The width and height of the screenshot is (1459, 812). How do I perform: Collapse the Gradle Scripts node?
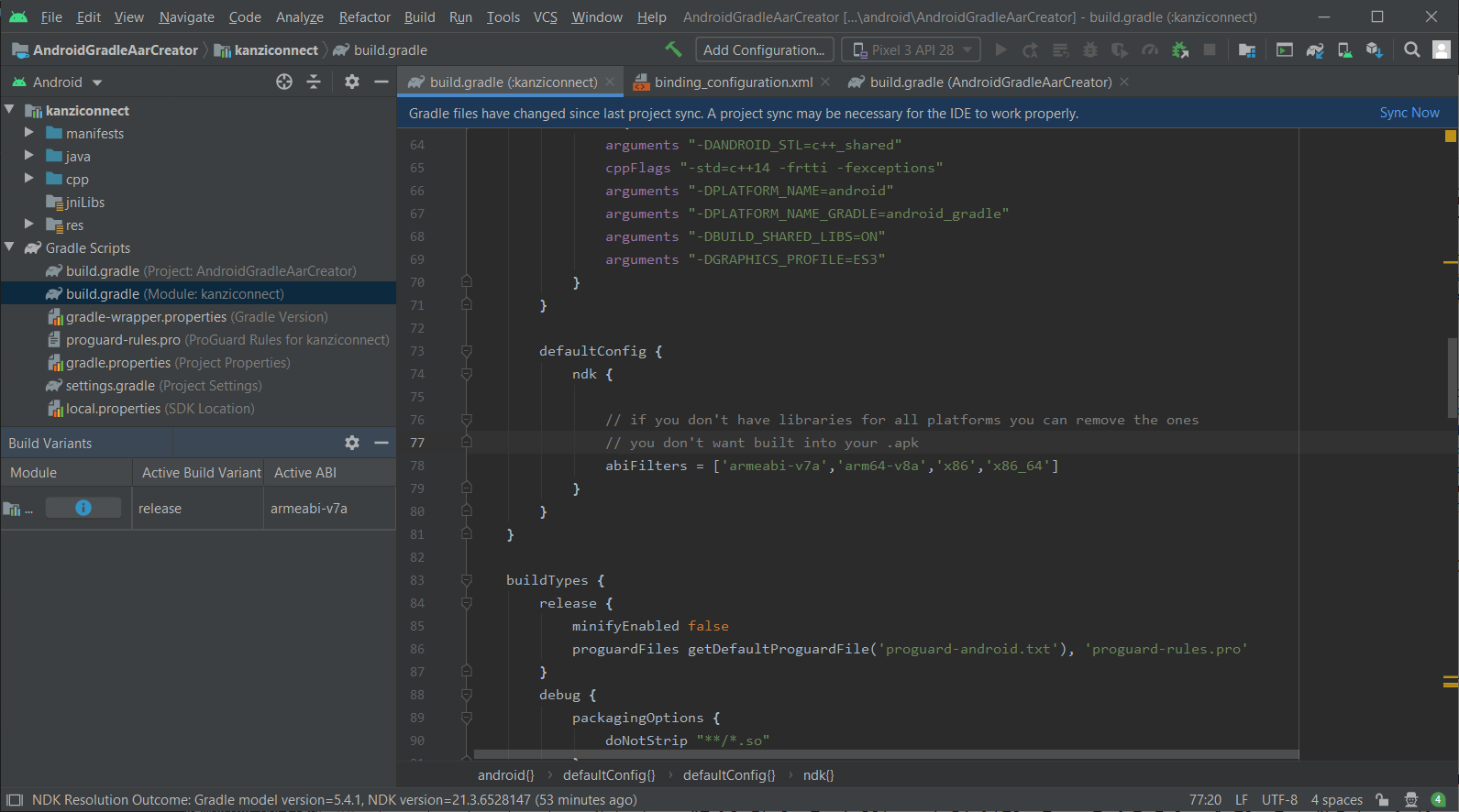[9, 247]
